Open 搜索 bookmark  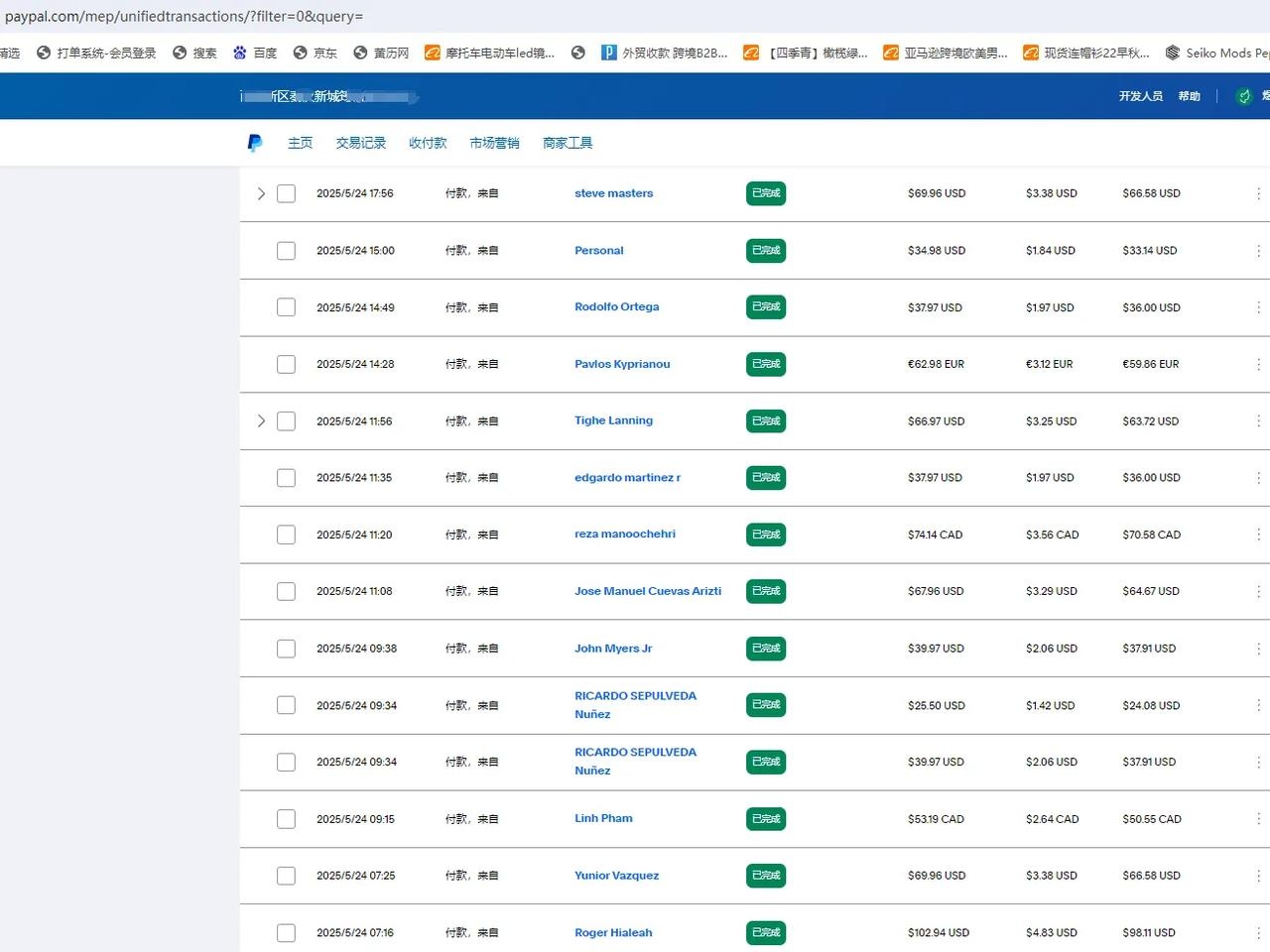[x=194, y=53]
